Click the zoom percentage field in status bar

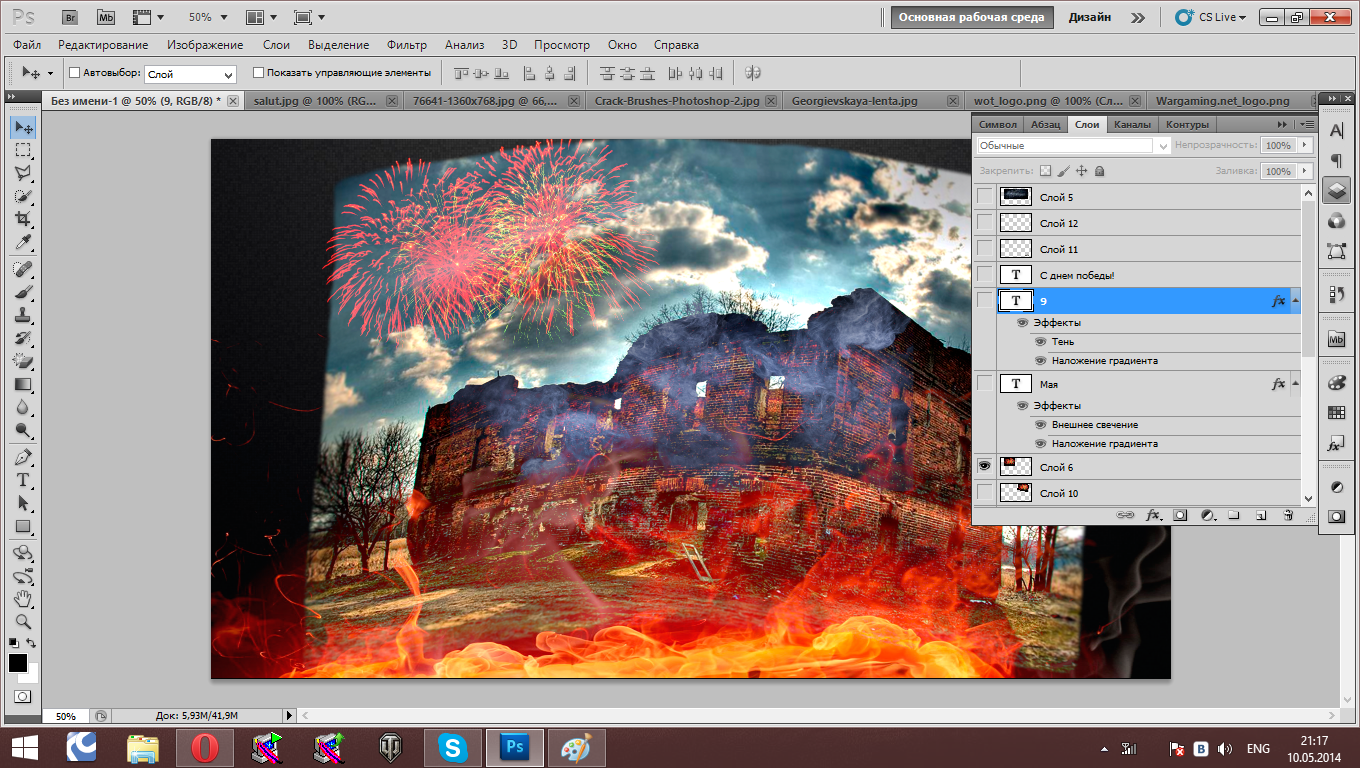click(66, 716)
